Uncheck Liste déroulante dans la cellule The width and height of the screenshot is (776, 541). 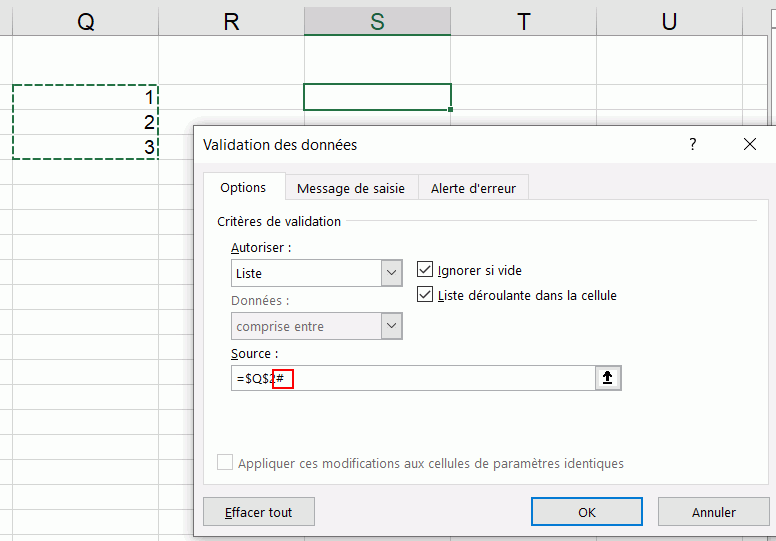(x=426, y=295)
